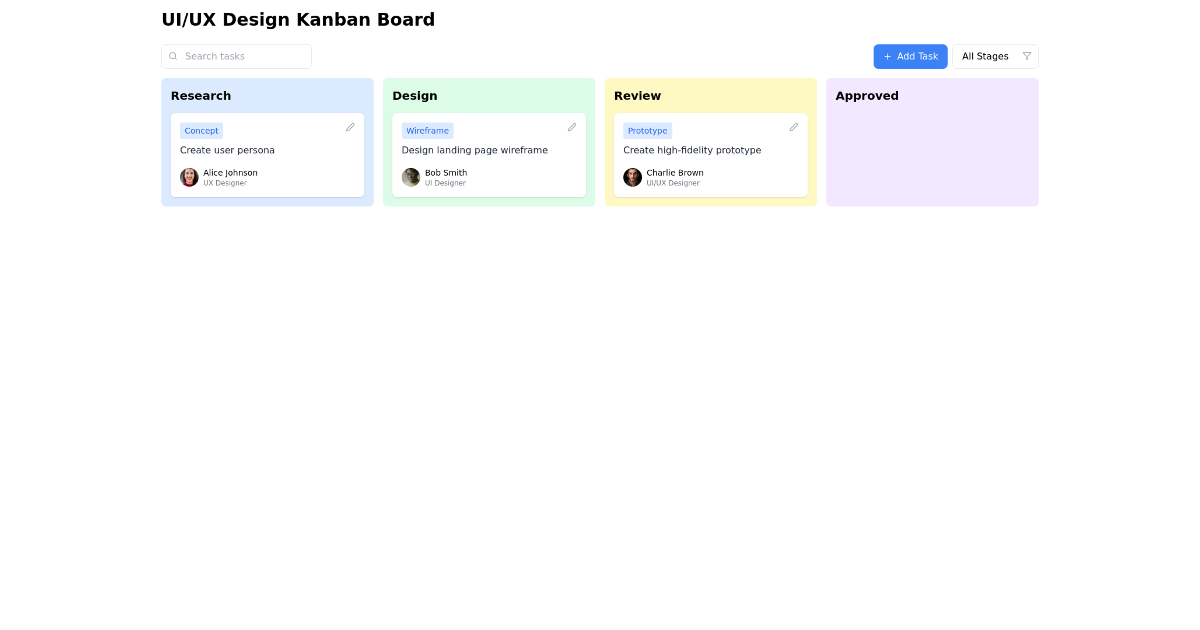Select the Concept tag badge
This screenshot has height=630, width=1200.
coord(201,130)
